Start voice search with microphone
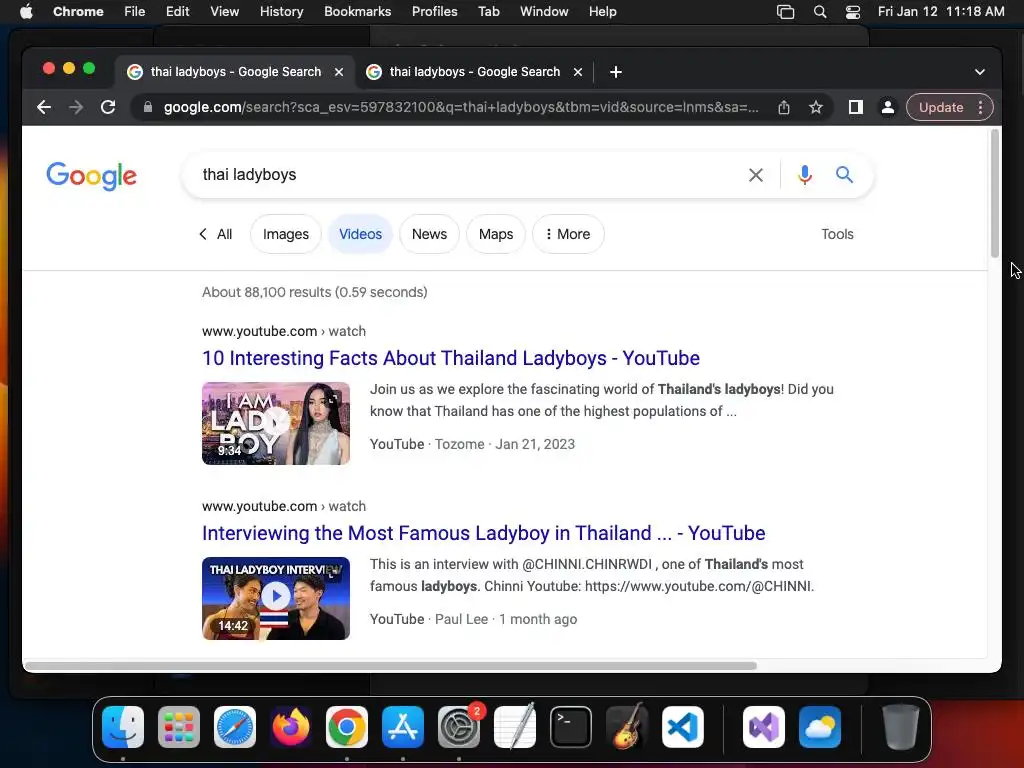1024x768 pixels. pyautogui.click(x=805, y=175)
